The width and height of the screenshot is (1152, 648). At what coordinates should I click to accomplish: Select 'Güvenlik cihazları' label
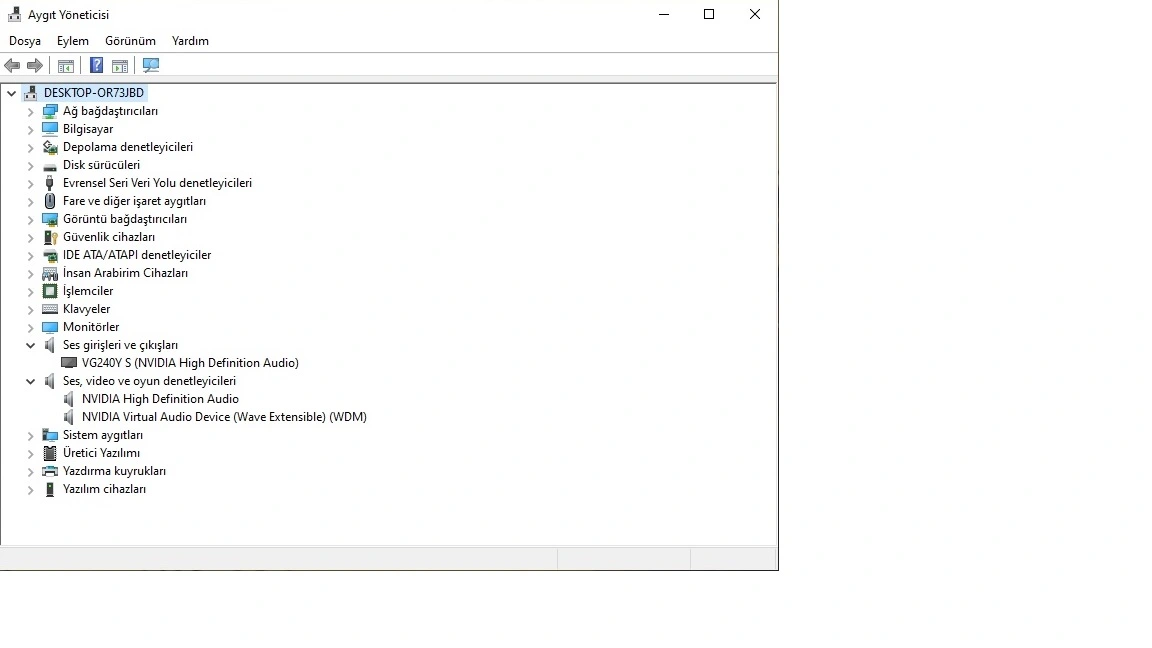coord(109,237)
